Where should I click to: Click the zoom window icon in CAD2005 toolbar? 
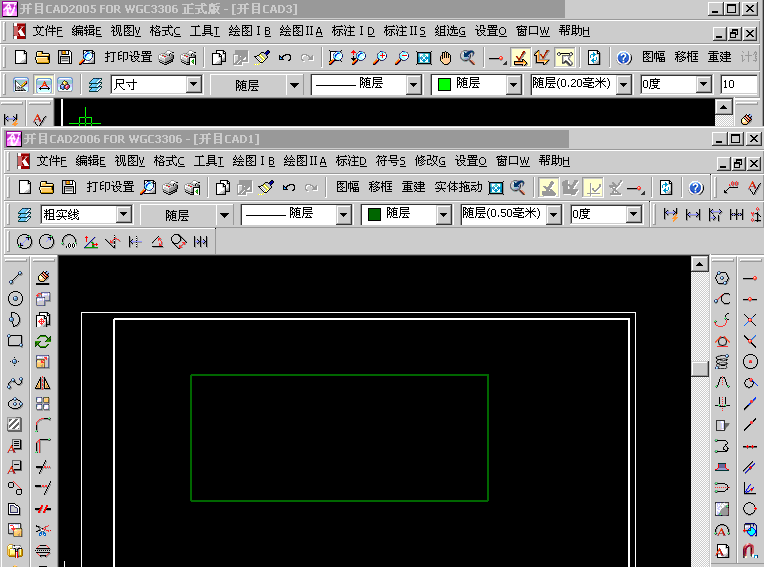point(335,57)
